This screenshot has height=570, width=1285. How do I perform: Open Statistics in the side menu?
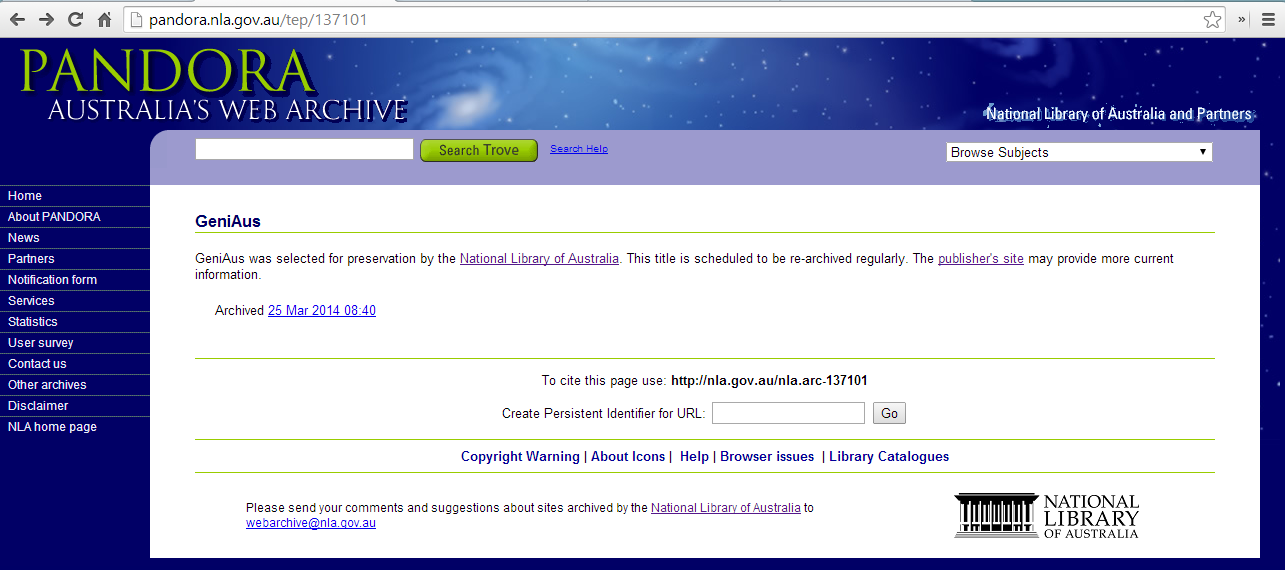75,322
